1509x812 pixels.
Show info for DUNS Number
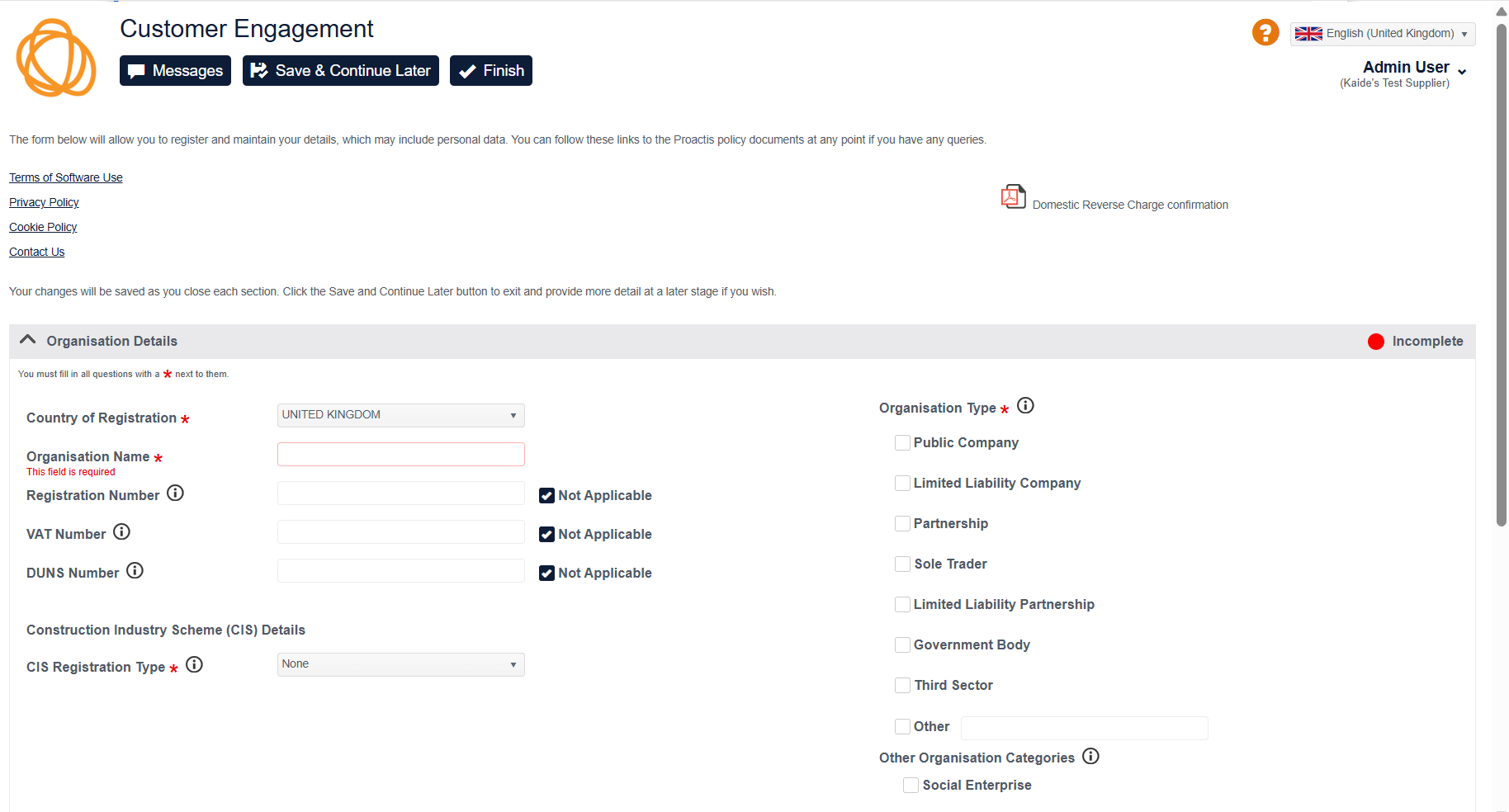coord(135,570)
